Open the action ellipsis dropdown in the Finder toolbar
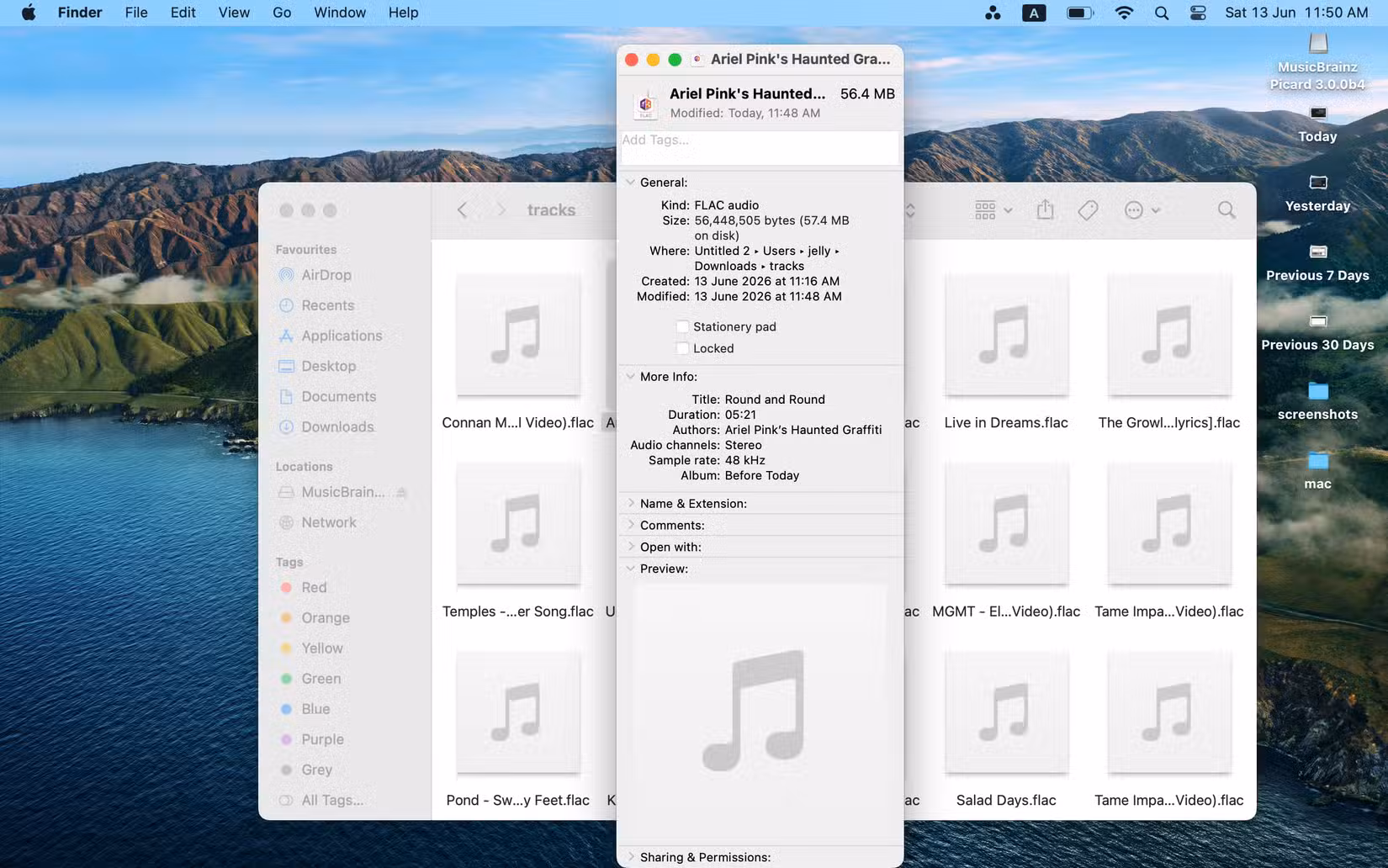Screen dimensions: 1388x868 (1142, 209)
